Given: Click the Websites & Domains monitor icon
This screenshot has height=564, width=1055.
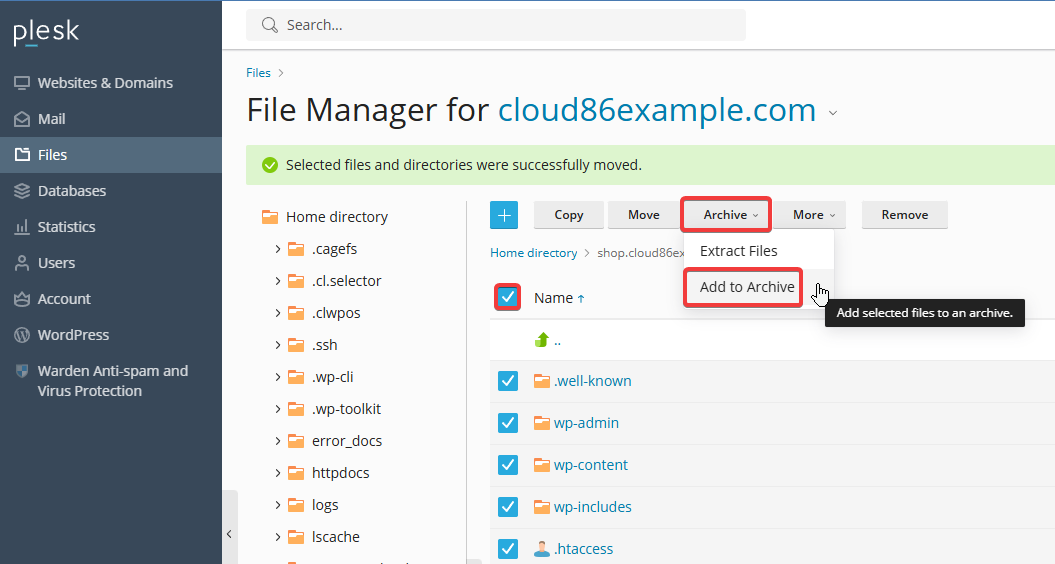Looking at the screenshot, I should [x=22, y=83].
